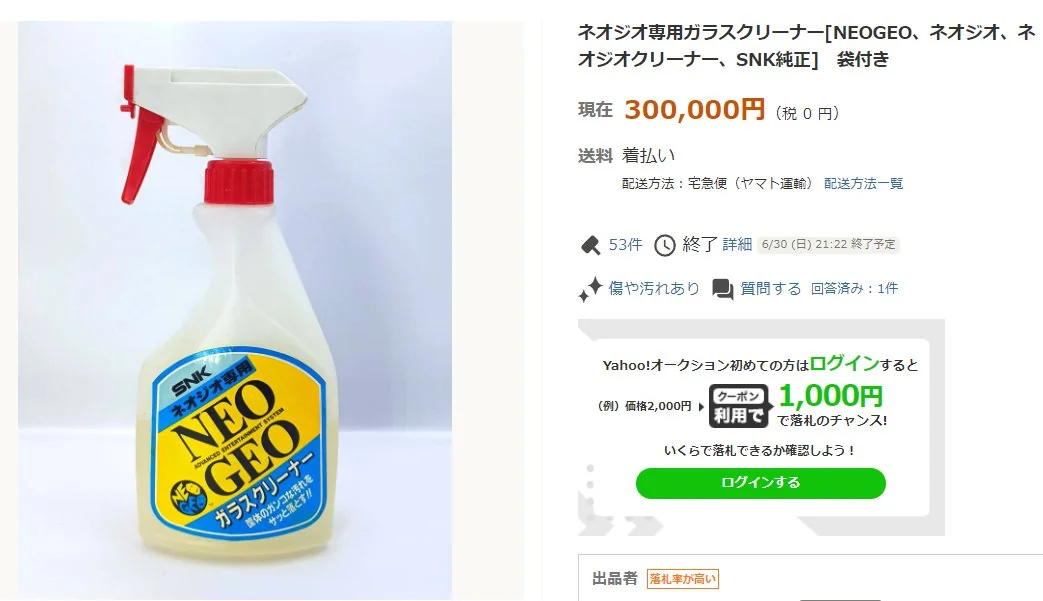Click the 出品者 seller heading
The width and height of the screenshot is (1043, 601).
(615, 578)
